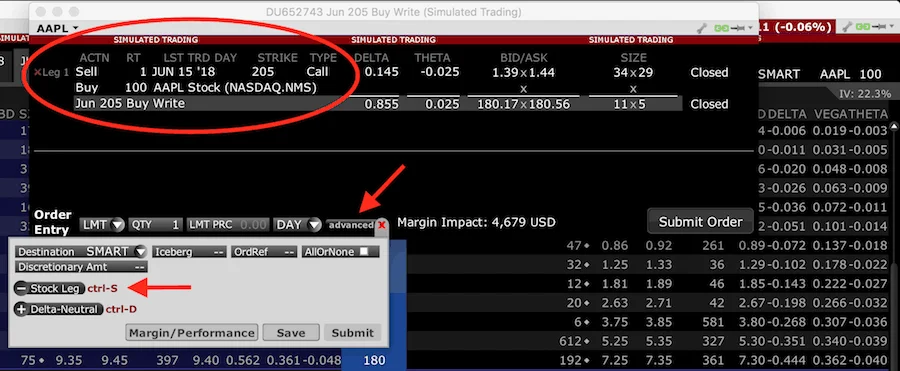Screen dimensions: 900x371
Task: Open the LMT order type dropdown
Action: (102, 225)
